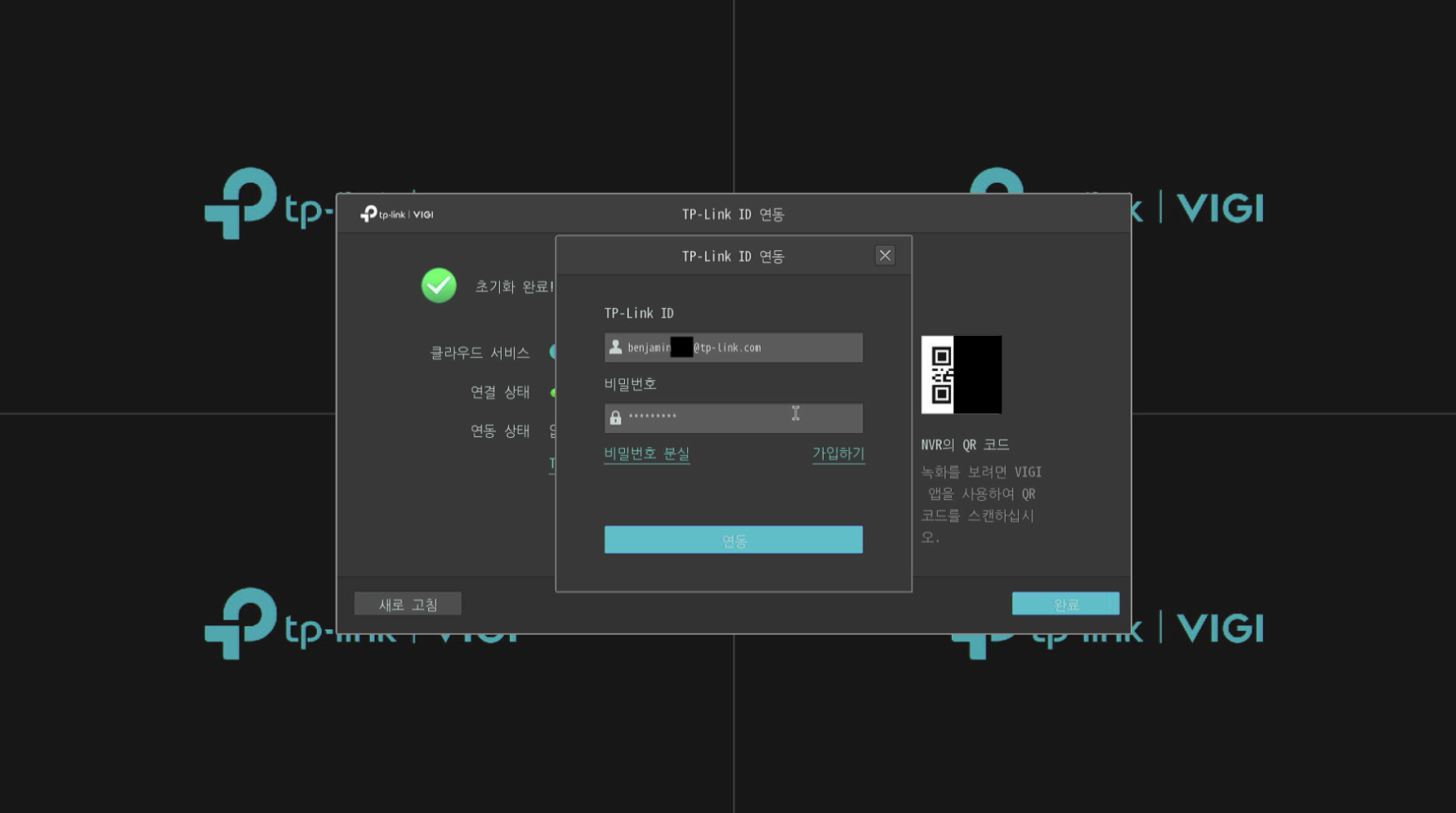This screenshot has height=813, width=1456.
Task: Click the green checkmark initialization icon
Action: pyautogui.click(x=439, y=286)
